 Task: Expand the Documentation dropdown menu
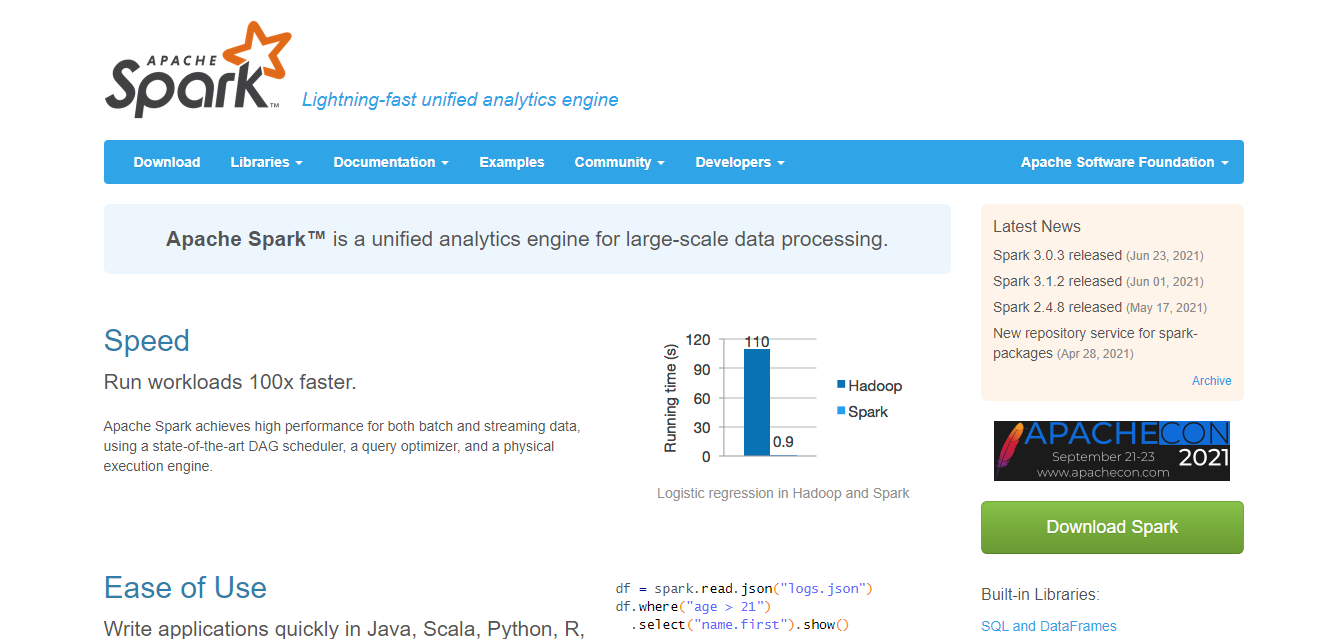tap(390, 162)
